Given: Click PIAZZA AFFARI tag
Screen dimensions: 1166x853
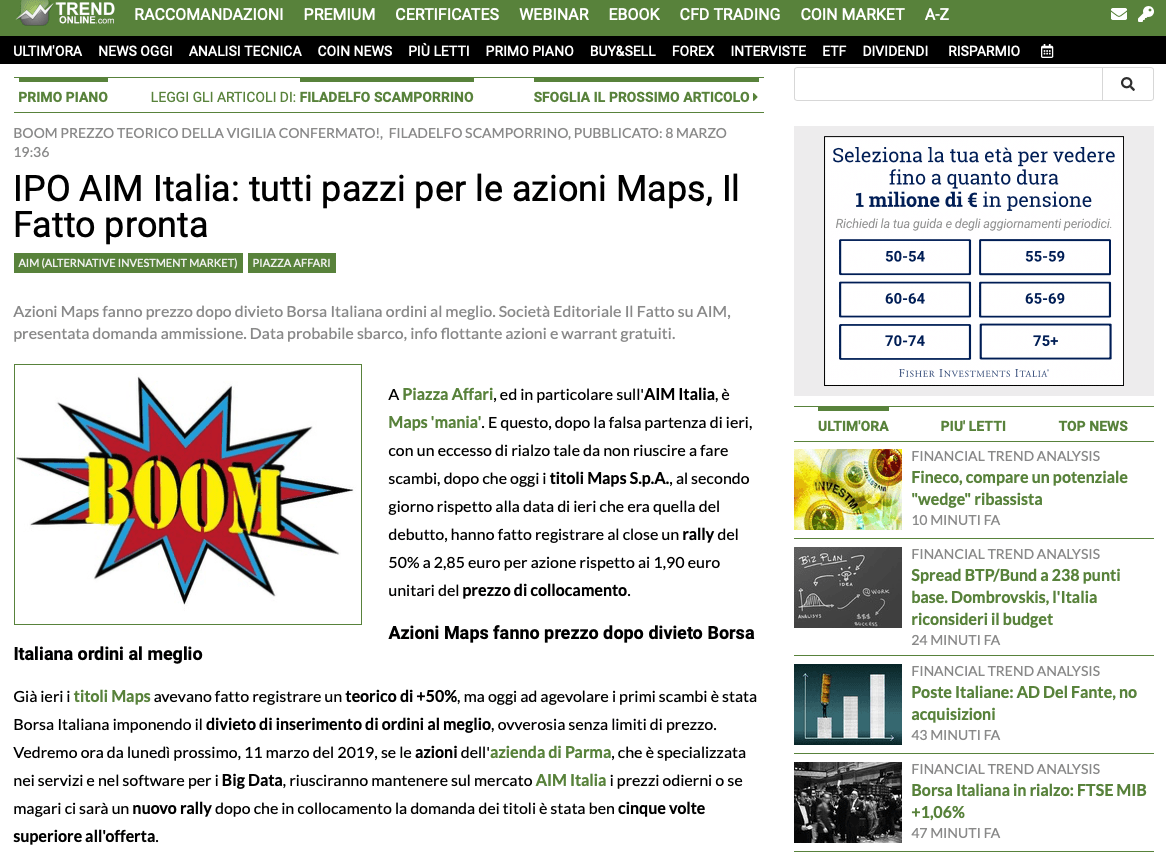Looking at the screenshot, I should tap(292, 263).
